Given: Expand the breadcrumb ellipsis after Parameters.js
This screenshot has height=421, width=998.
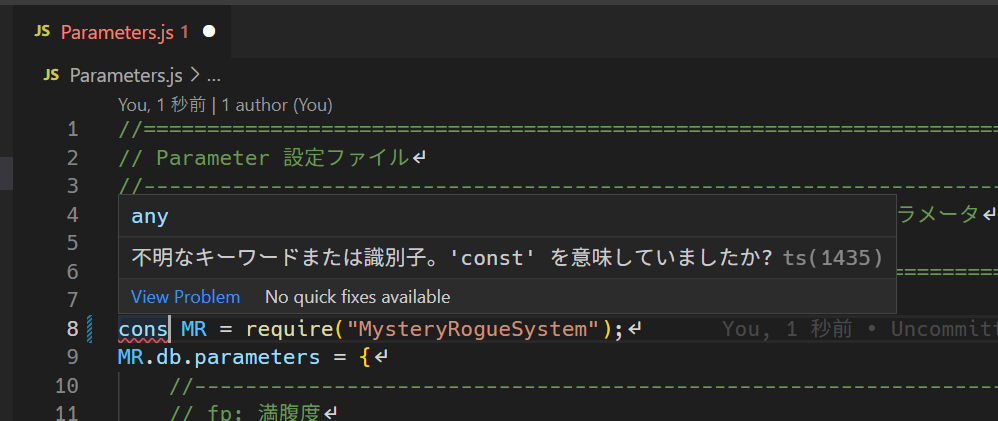Looking at the screenshot, I should pos(214,77).
